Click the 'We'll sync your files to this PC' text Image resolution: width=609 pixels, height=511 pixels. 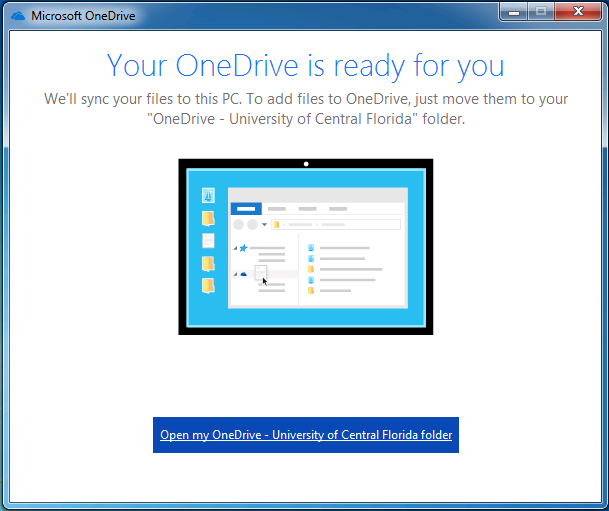click(143, 99)
